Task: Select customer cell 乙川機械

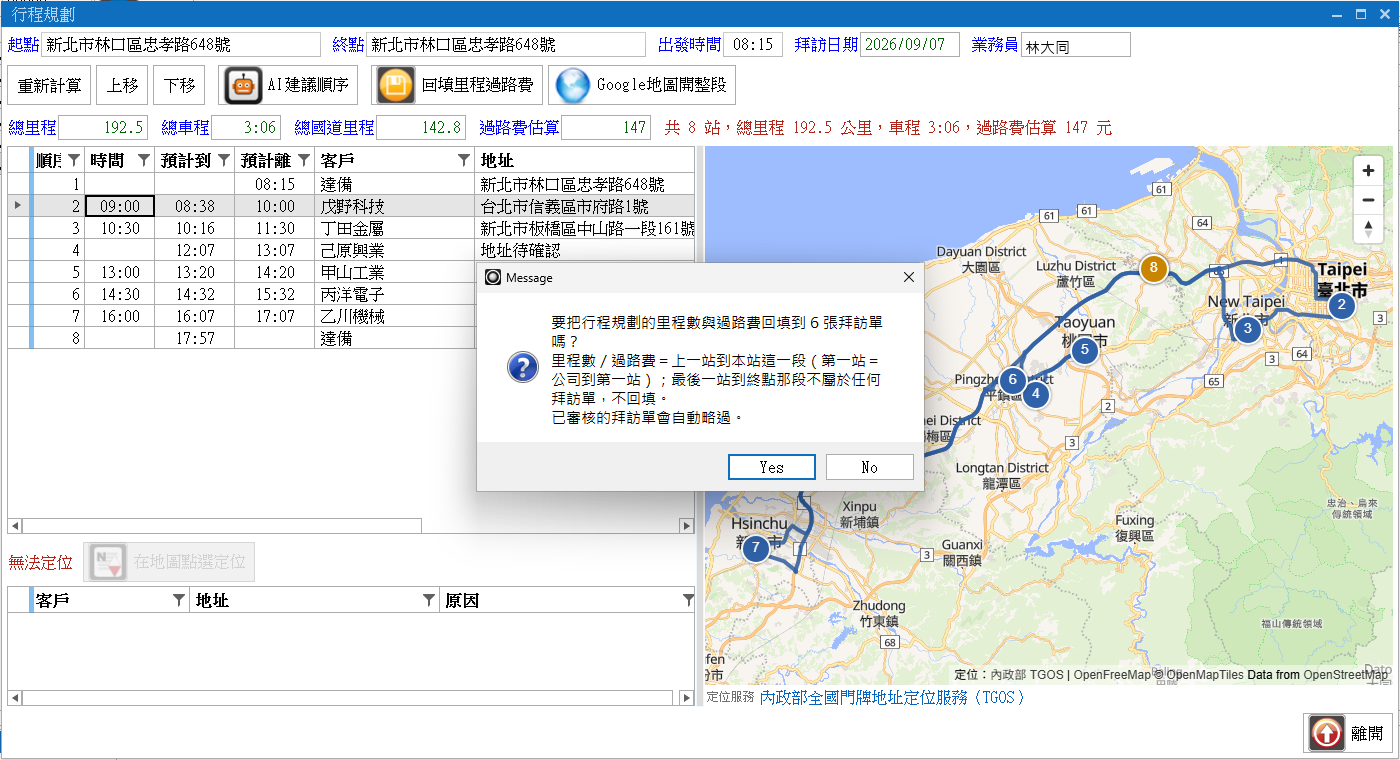Action: [395, 316]
